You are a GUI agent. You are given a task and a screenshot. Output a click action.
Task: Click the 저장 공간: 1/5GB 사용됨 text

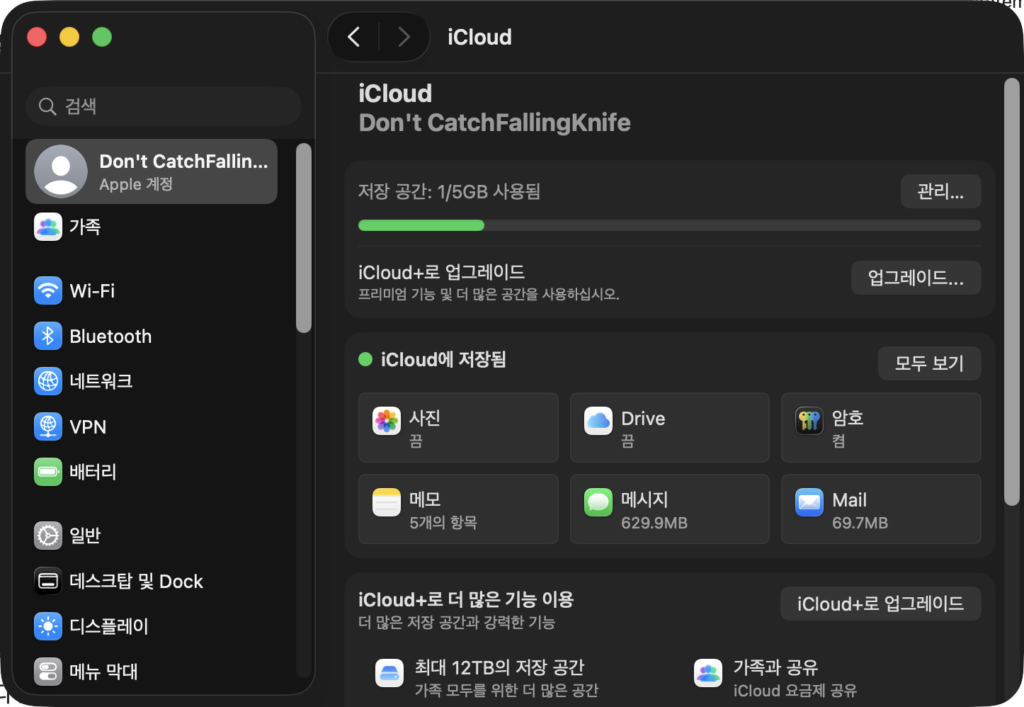coord(449,192)
